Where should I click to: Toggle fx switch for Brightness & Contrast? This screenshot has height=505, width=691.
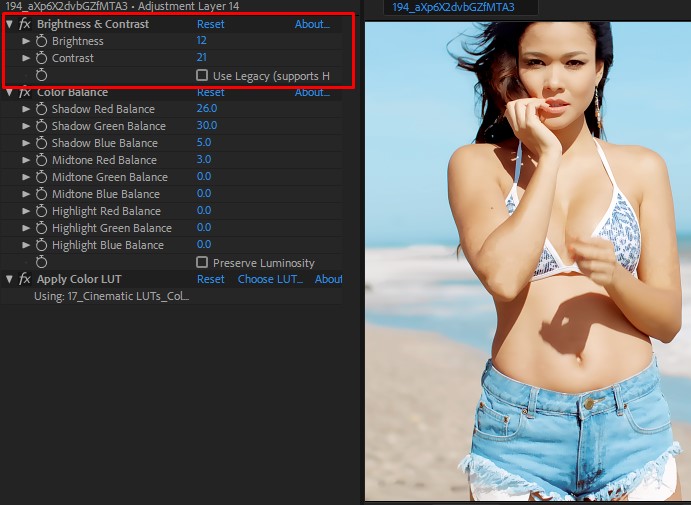click(x=25, y=24)
